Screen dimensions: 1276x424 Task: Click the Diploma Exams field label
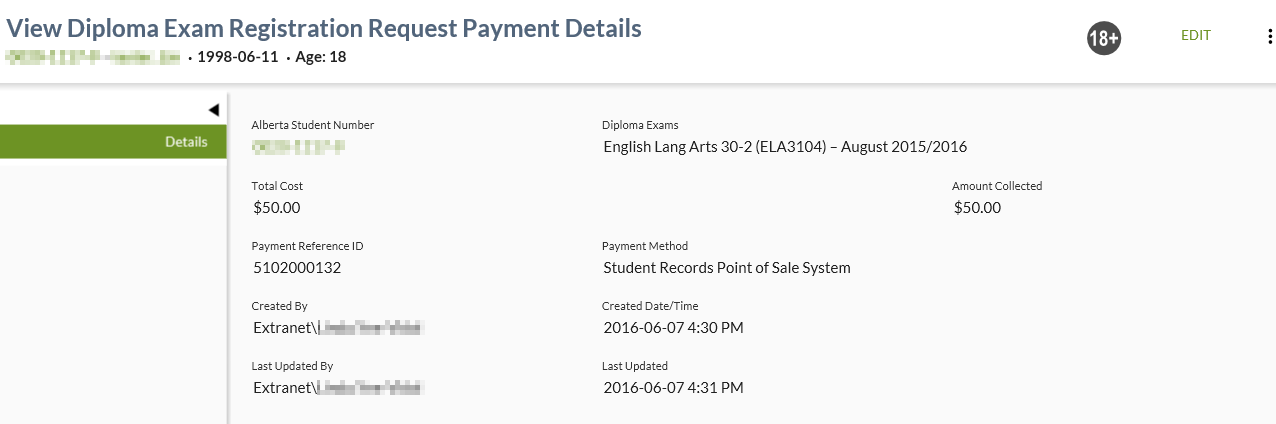point(640,126)
